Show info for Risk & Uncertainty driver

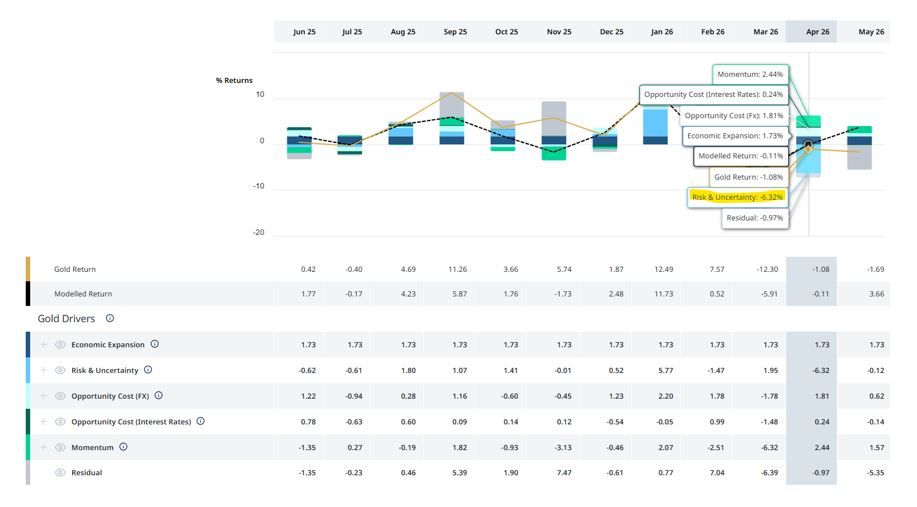tap(148, 370)
